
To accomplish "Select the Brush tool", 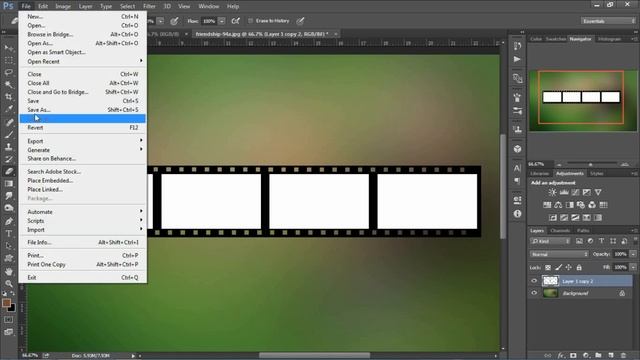I will click(x=9, y=135).
